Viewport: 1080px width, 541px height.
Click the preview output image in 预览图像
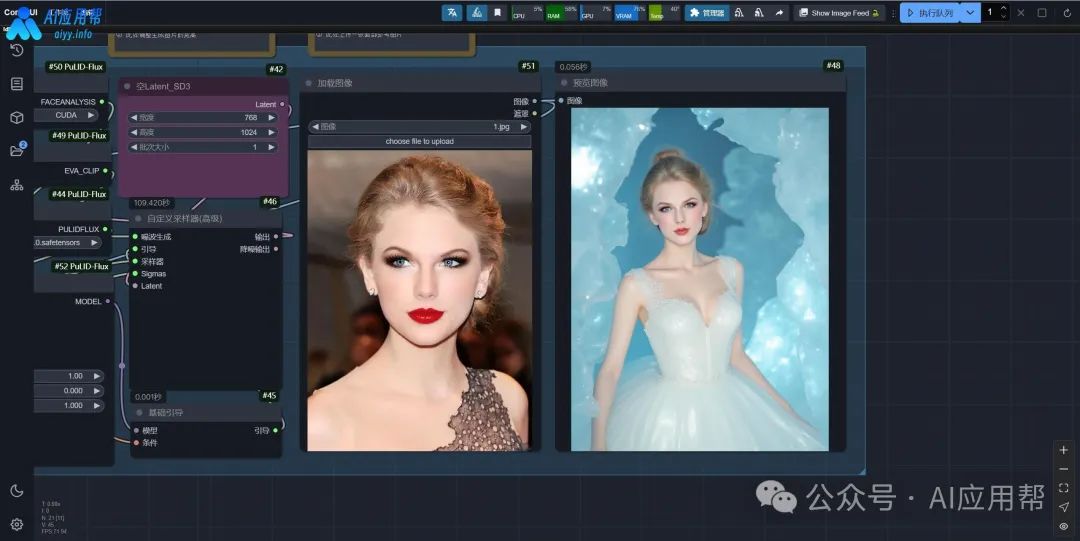click(700, 279)
